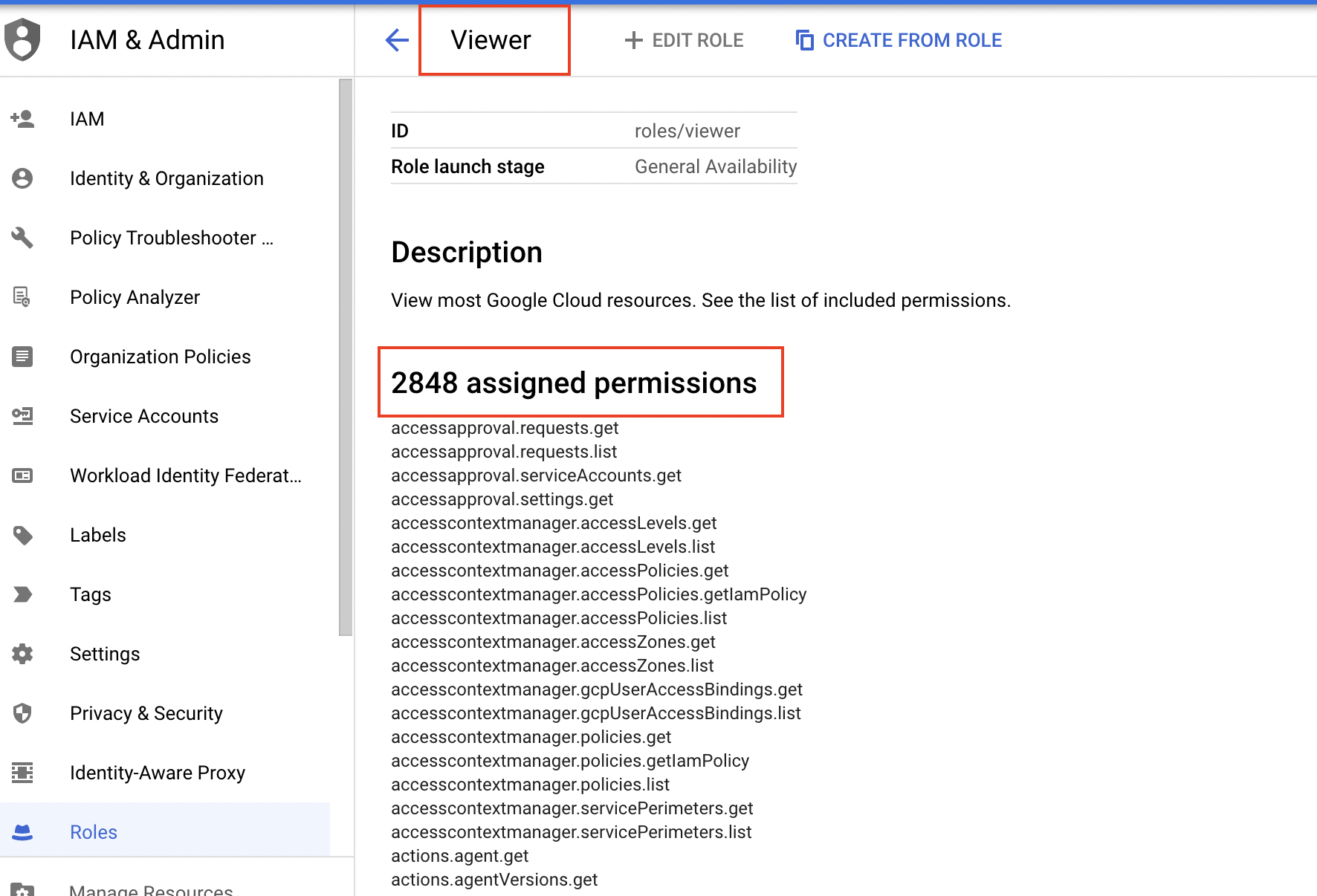Click permission accesscontextmanager.gcpUserAccessBindings.list
This screenshot has height=896, width=1317.
[x=596, y=713]
